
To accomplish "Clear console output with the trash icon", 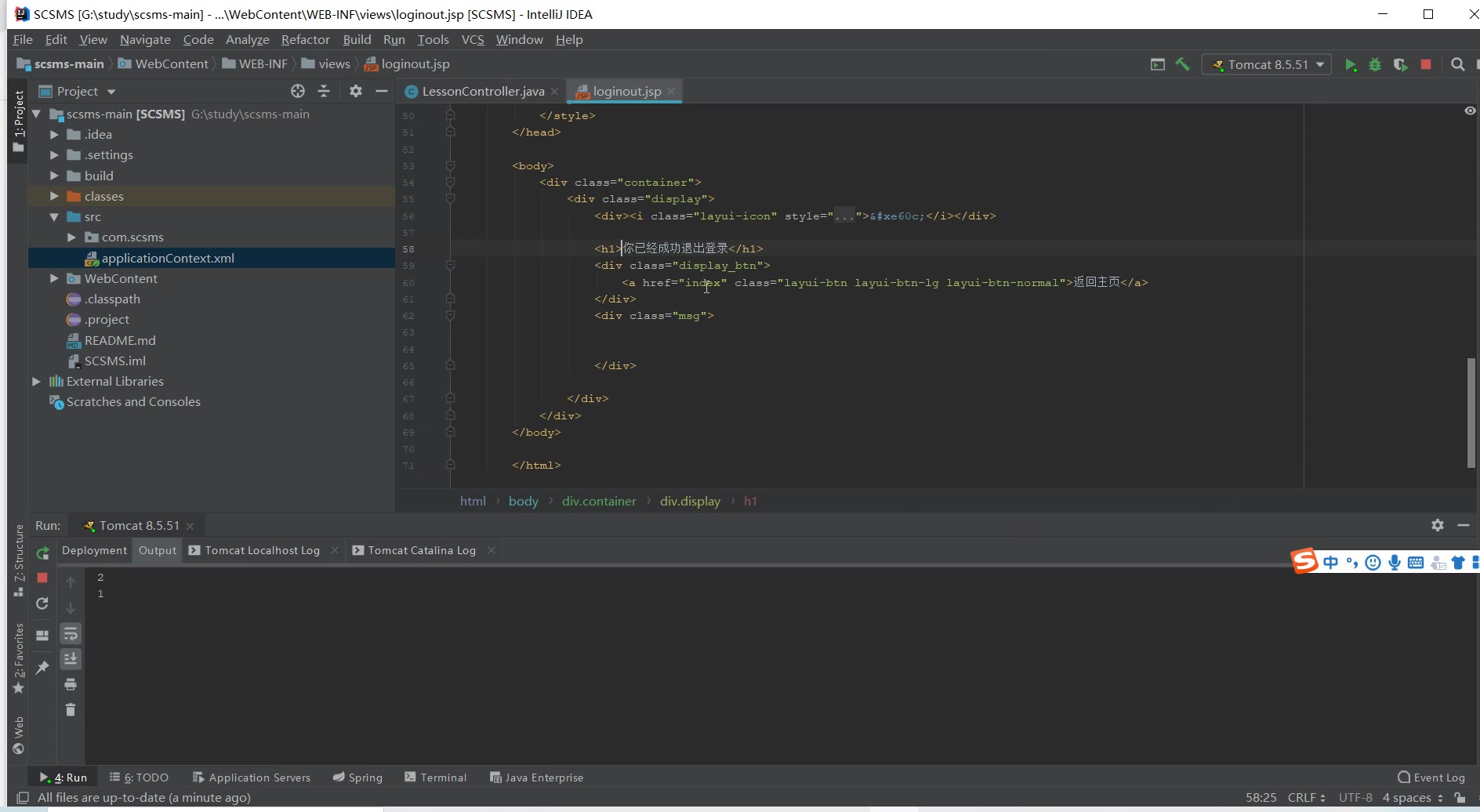I will coord(71,710).
